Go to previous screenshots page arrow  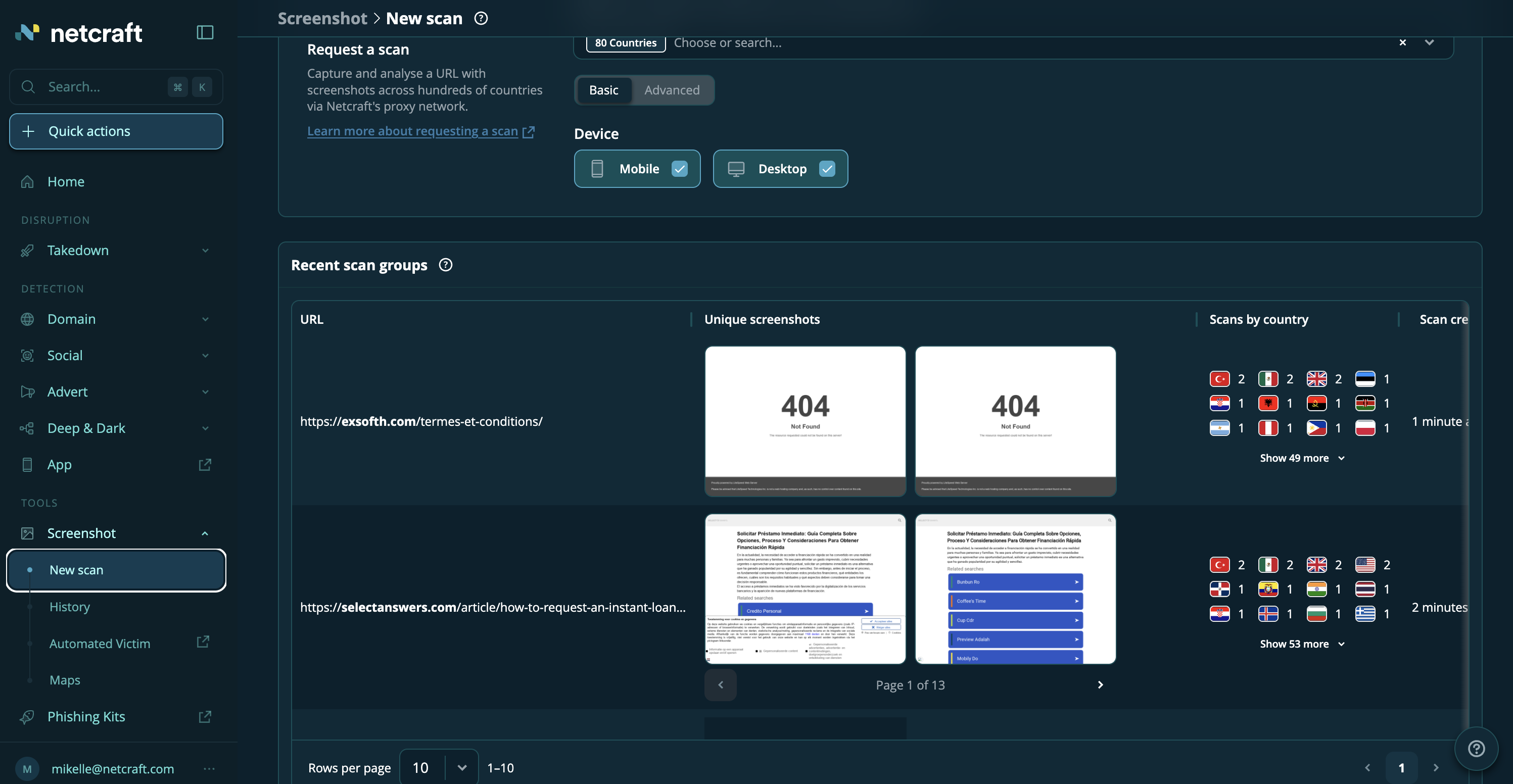click(x=721, y=685)
